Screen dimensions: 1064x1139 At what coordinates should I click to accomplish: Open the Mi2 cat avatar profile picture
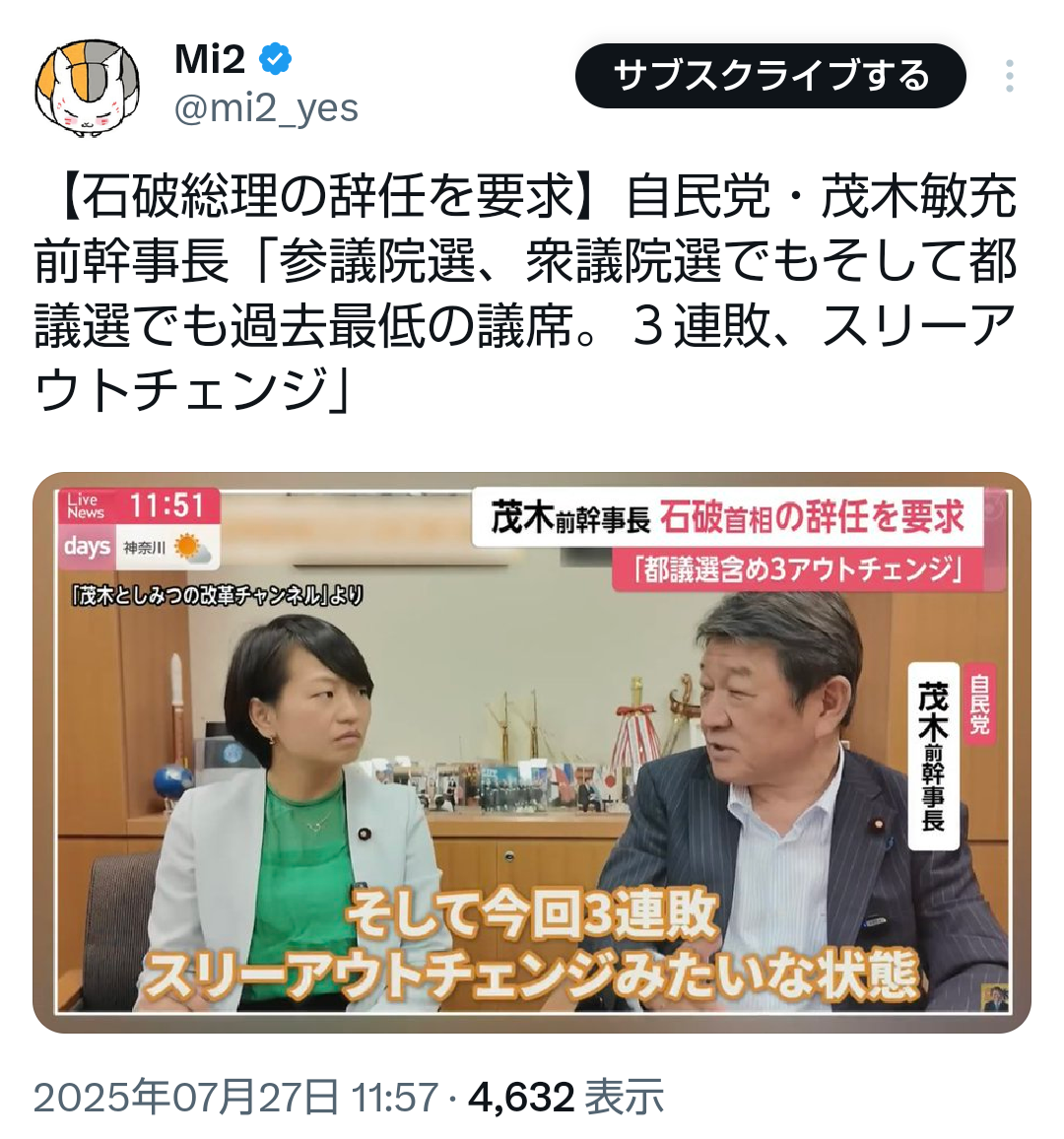[x=87, y=89]
